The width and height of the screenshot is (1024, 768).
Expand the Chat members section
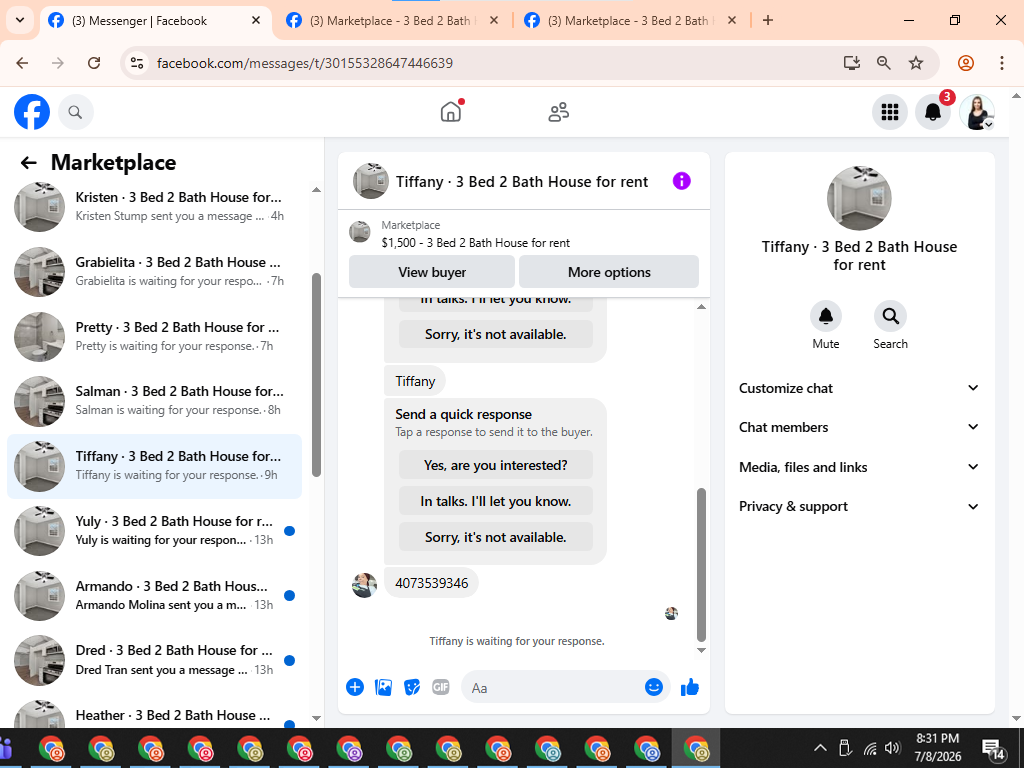[859, 427]
